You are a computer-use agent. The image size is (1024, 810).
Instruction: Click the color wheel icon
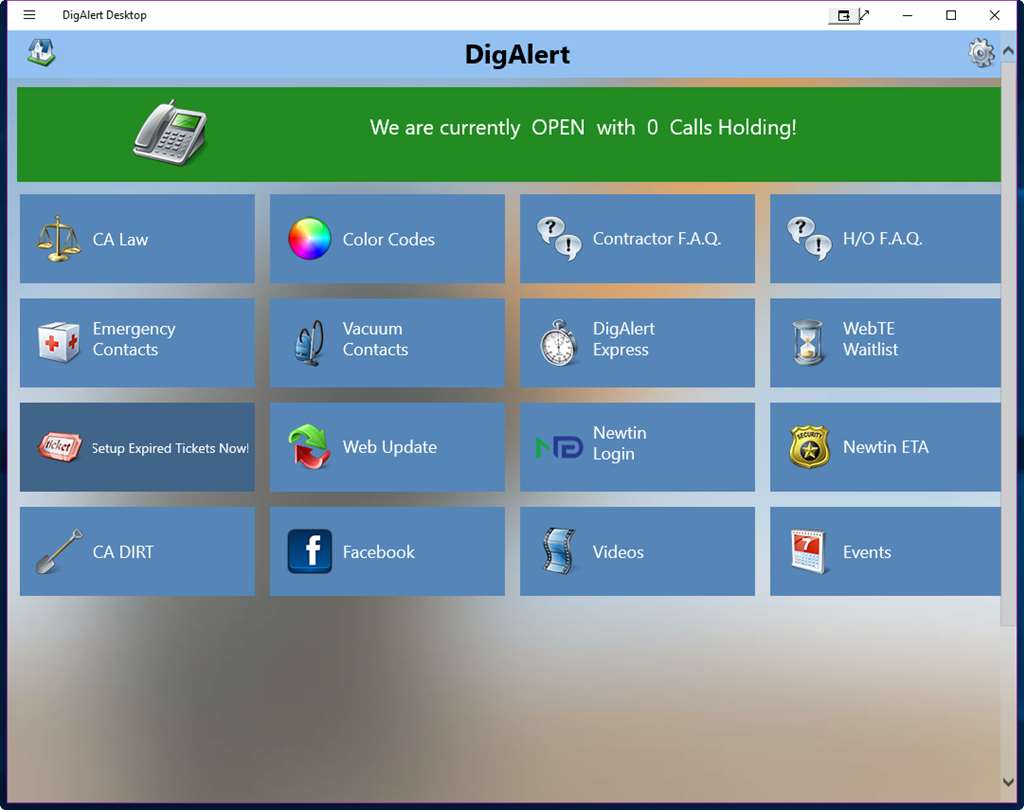310,238
